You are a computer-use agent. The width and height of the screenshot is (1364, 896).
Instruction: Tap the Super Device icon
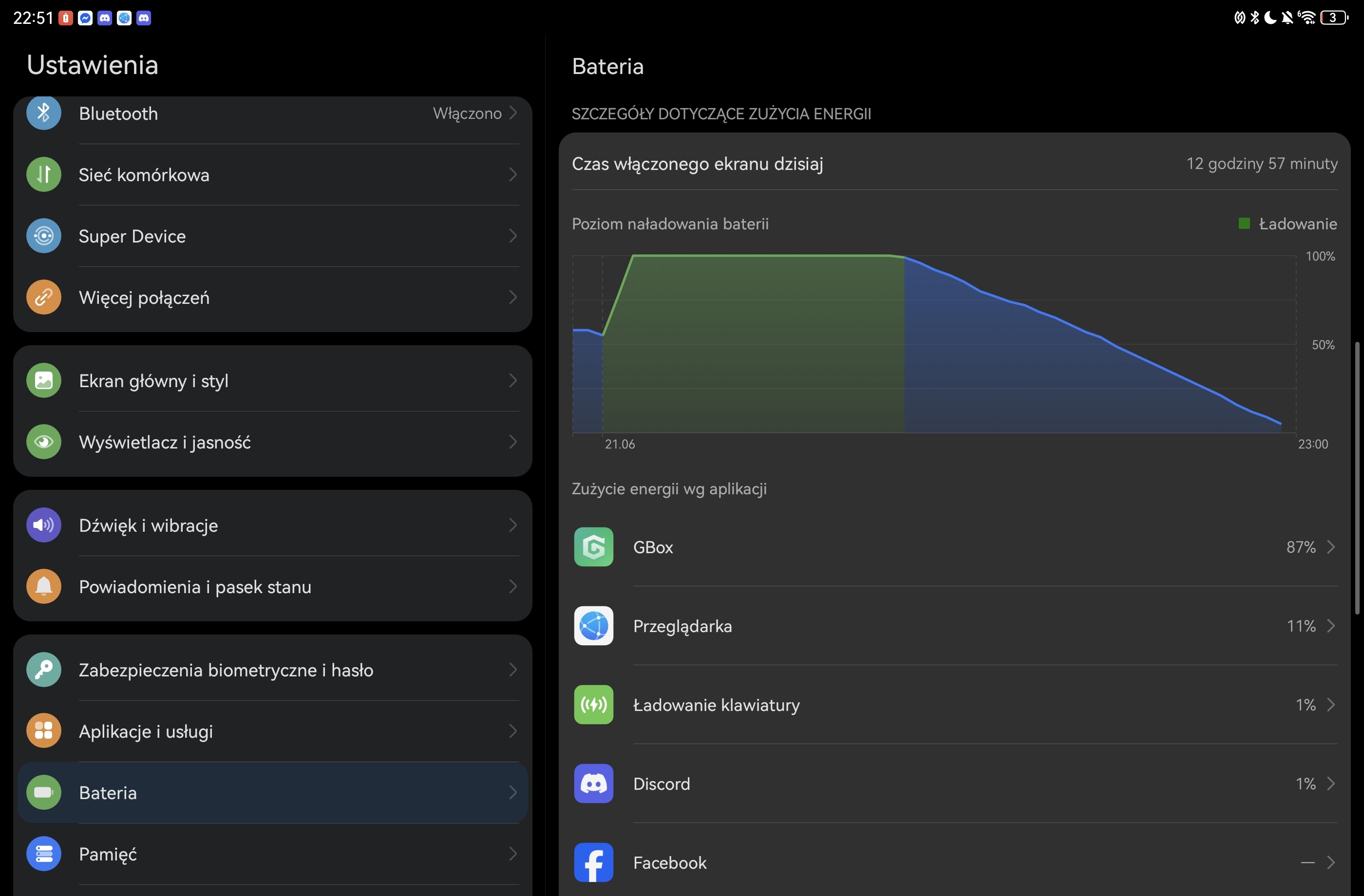[x=43, y=236]
